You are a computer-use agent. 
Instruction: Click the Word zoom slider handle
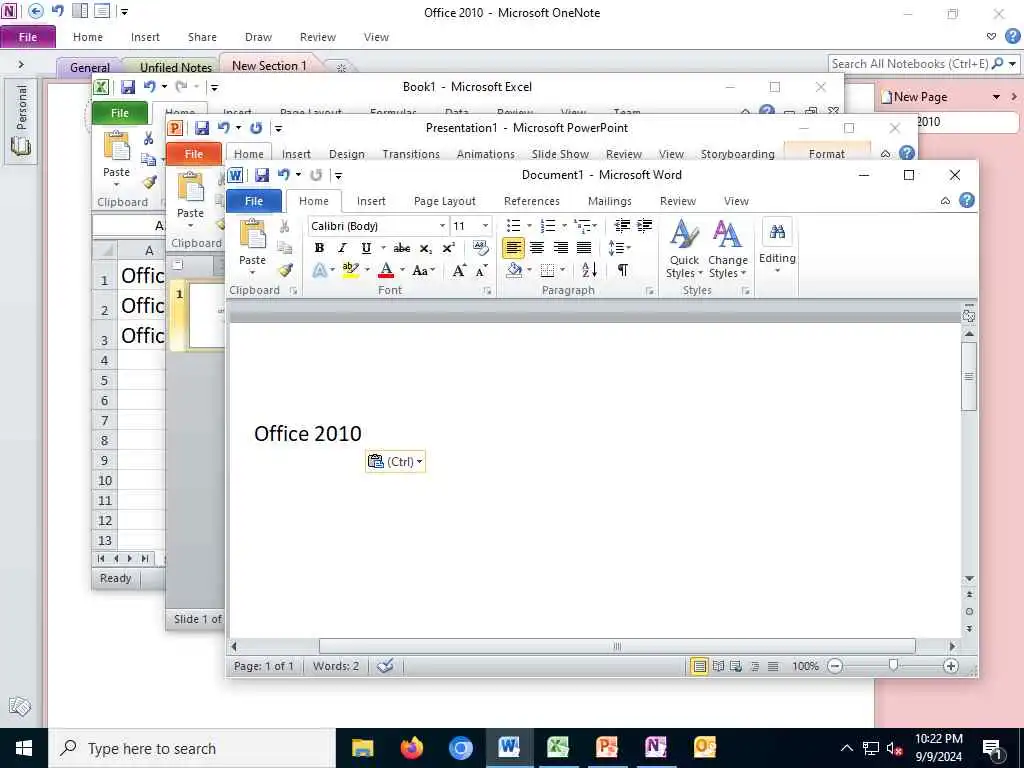(x=893, y=665)
